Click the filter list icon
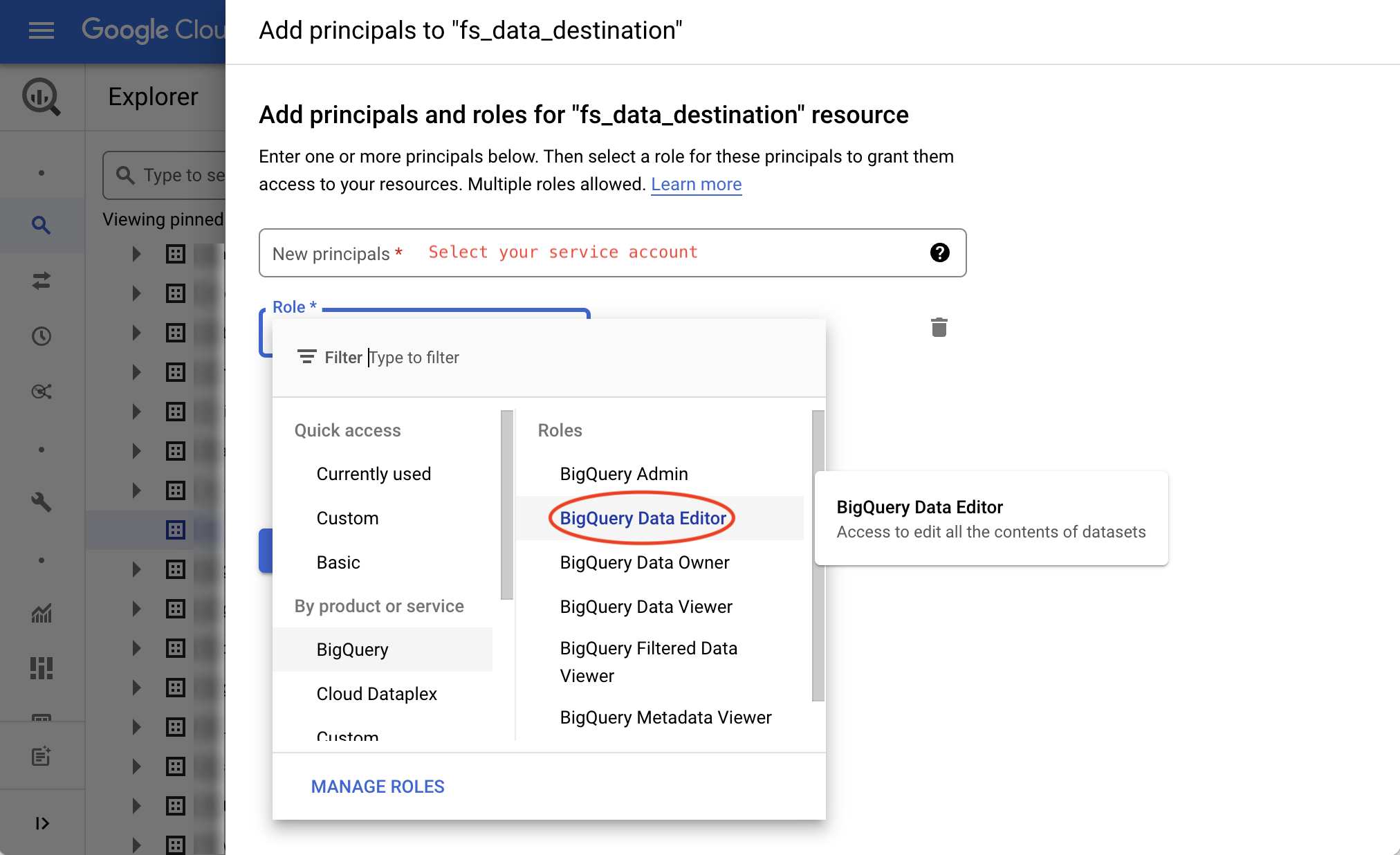Screen dimensions: 1400x855 tap(306, 357)
